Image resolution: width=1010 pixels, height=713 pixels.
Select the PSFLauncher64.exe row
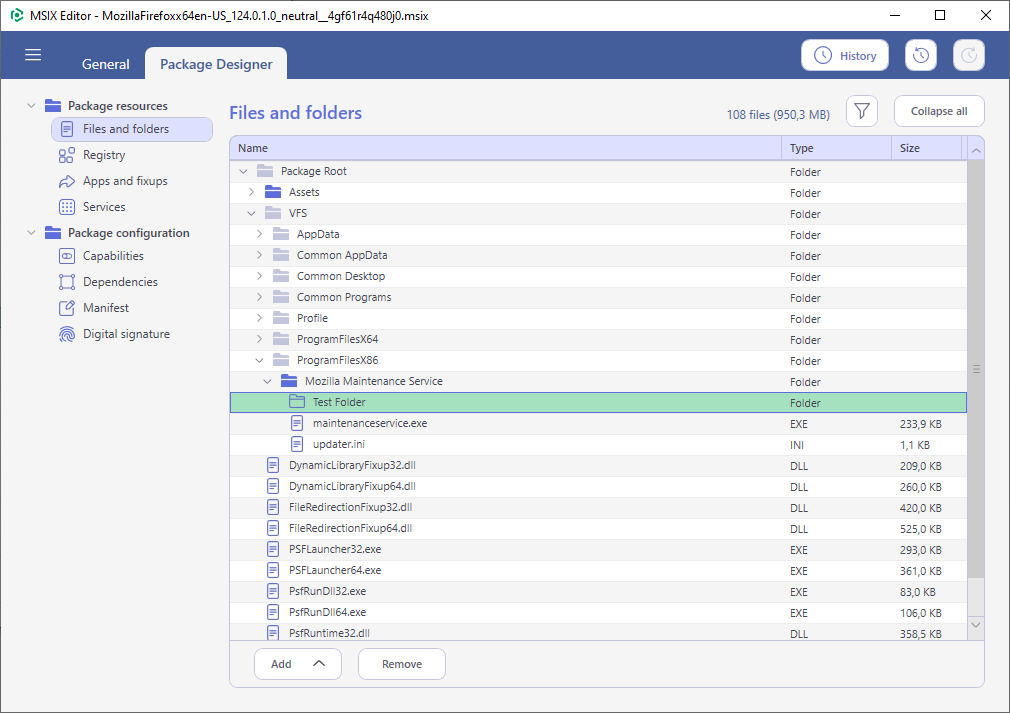(598, 571)
